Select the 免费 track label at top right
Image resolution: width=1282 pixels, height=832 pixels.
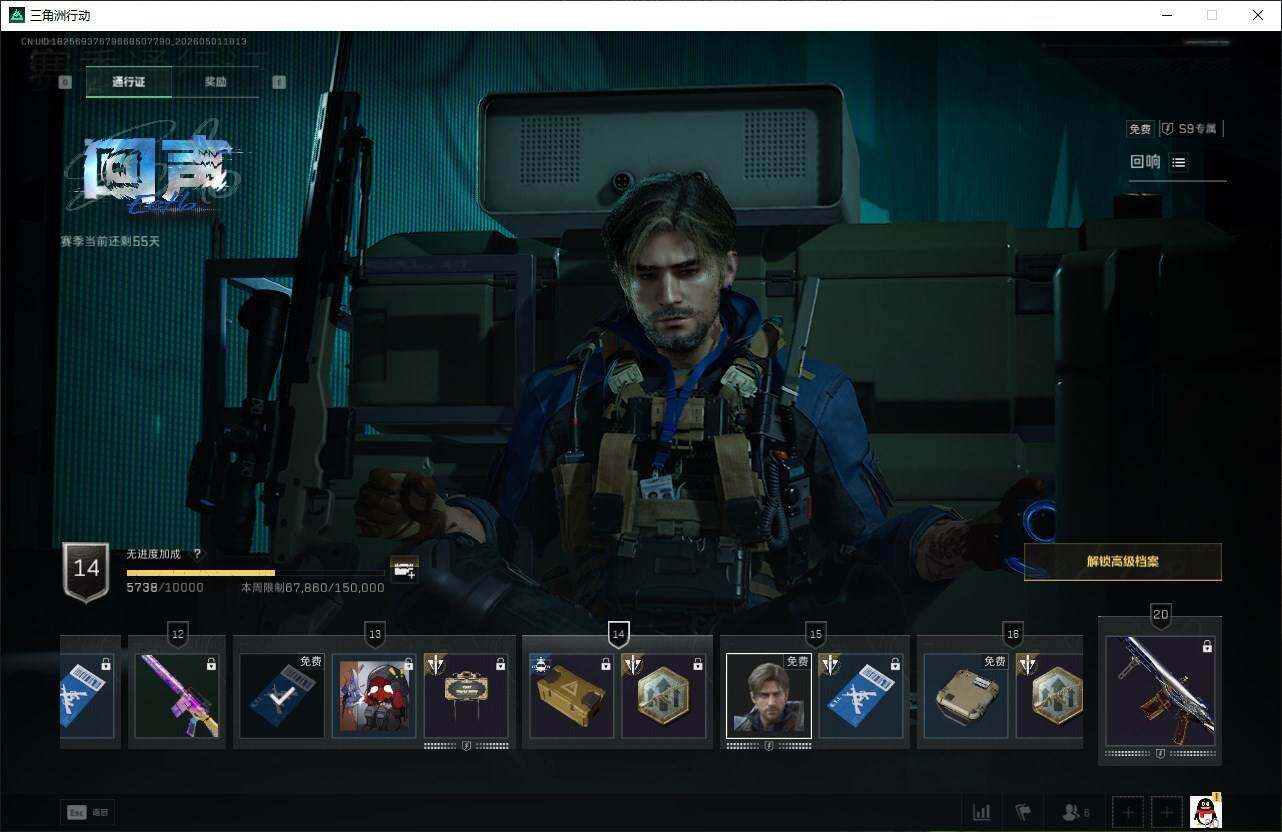(1140, 129)
